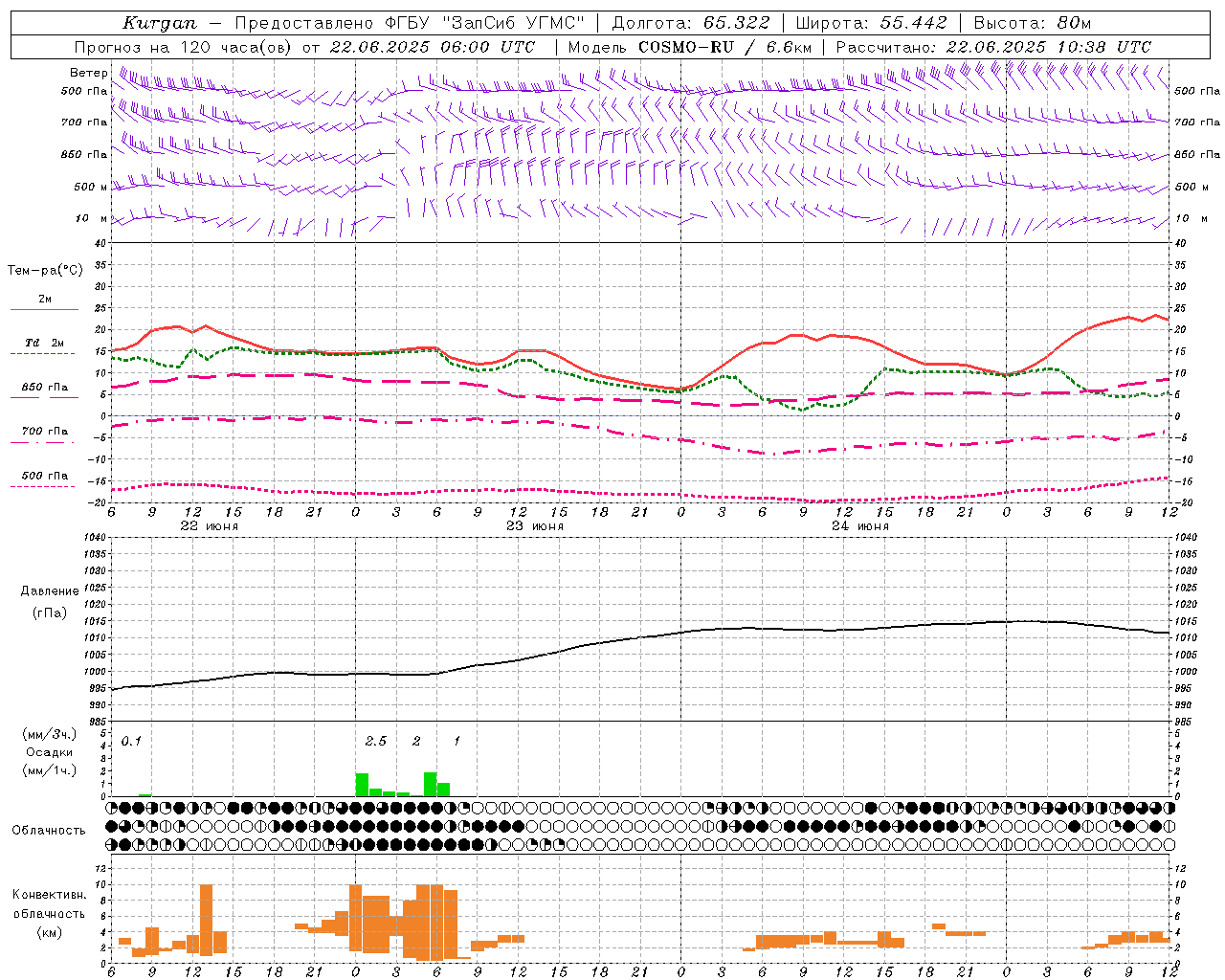The width and height of the screenshot is (1225, 980).
Task: Select the Давление panel title
Action: pyautogui.click(x=49, y=591)
